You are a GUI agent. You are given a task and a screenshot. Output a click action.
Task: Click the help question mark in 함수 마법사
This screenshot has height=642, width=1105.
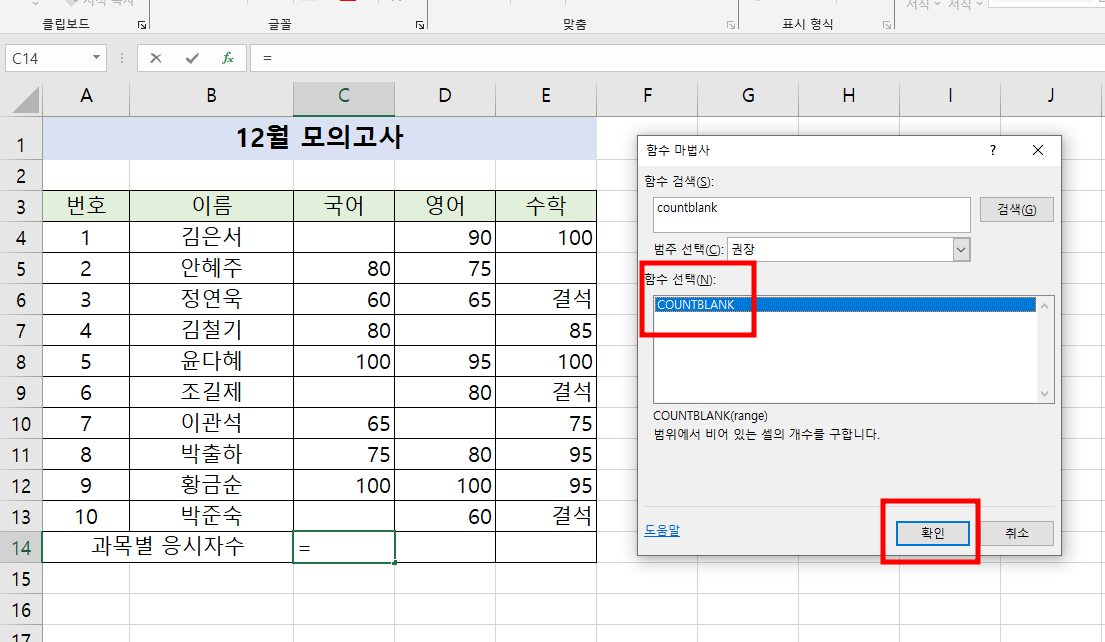pyautogui.click(x=992, y=150)
